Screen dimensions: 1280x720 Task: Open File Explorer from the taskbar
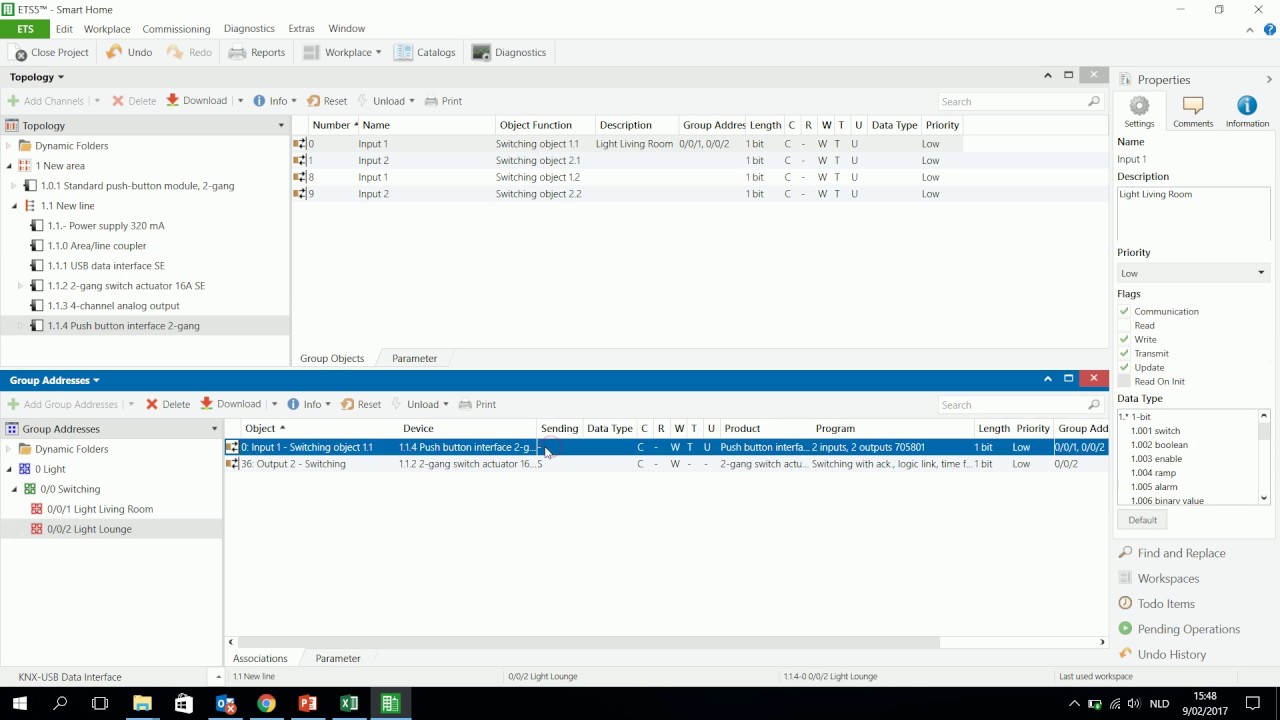pos(142,704)
